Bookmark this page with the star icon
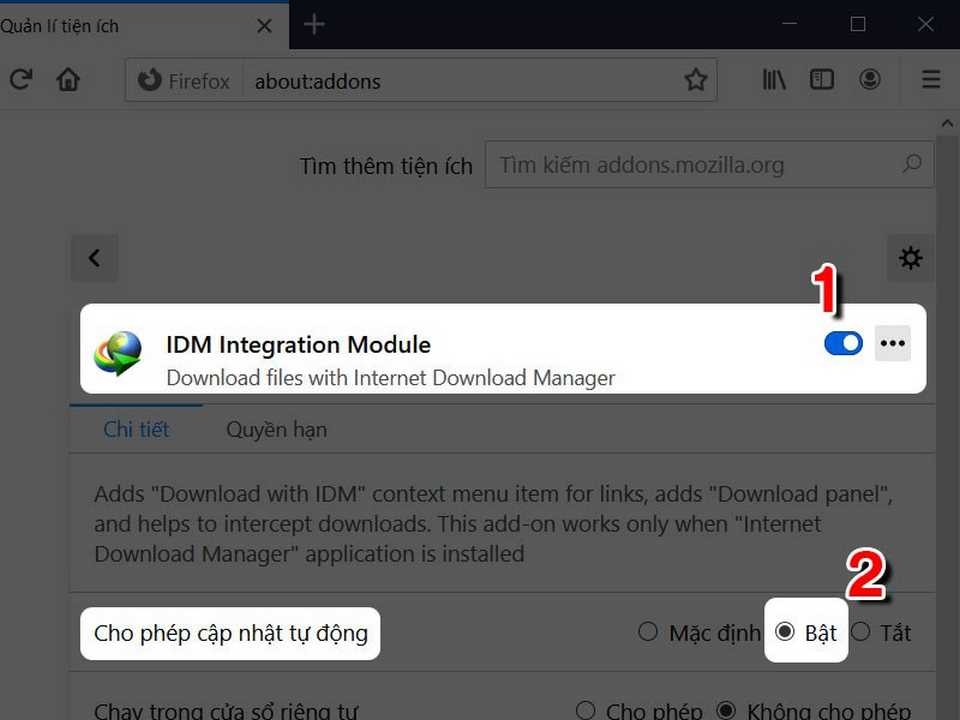 point(696,80)
